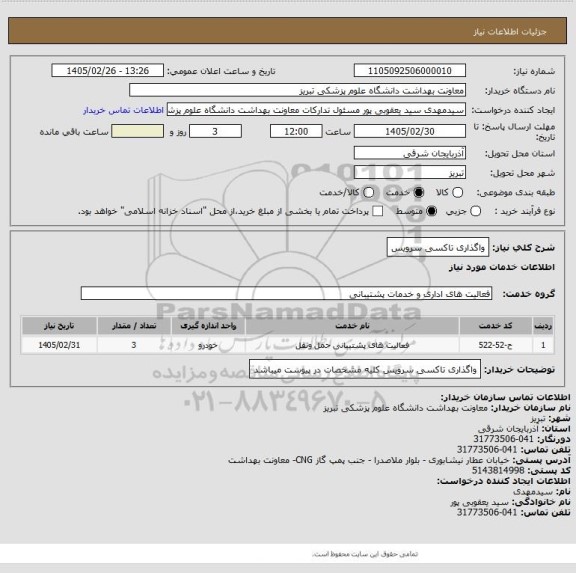Click the postal code 5143814998
This screenshot has height=573, width=576.
(498, 471)
